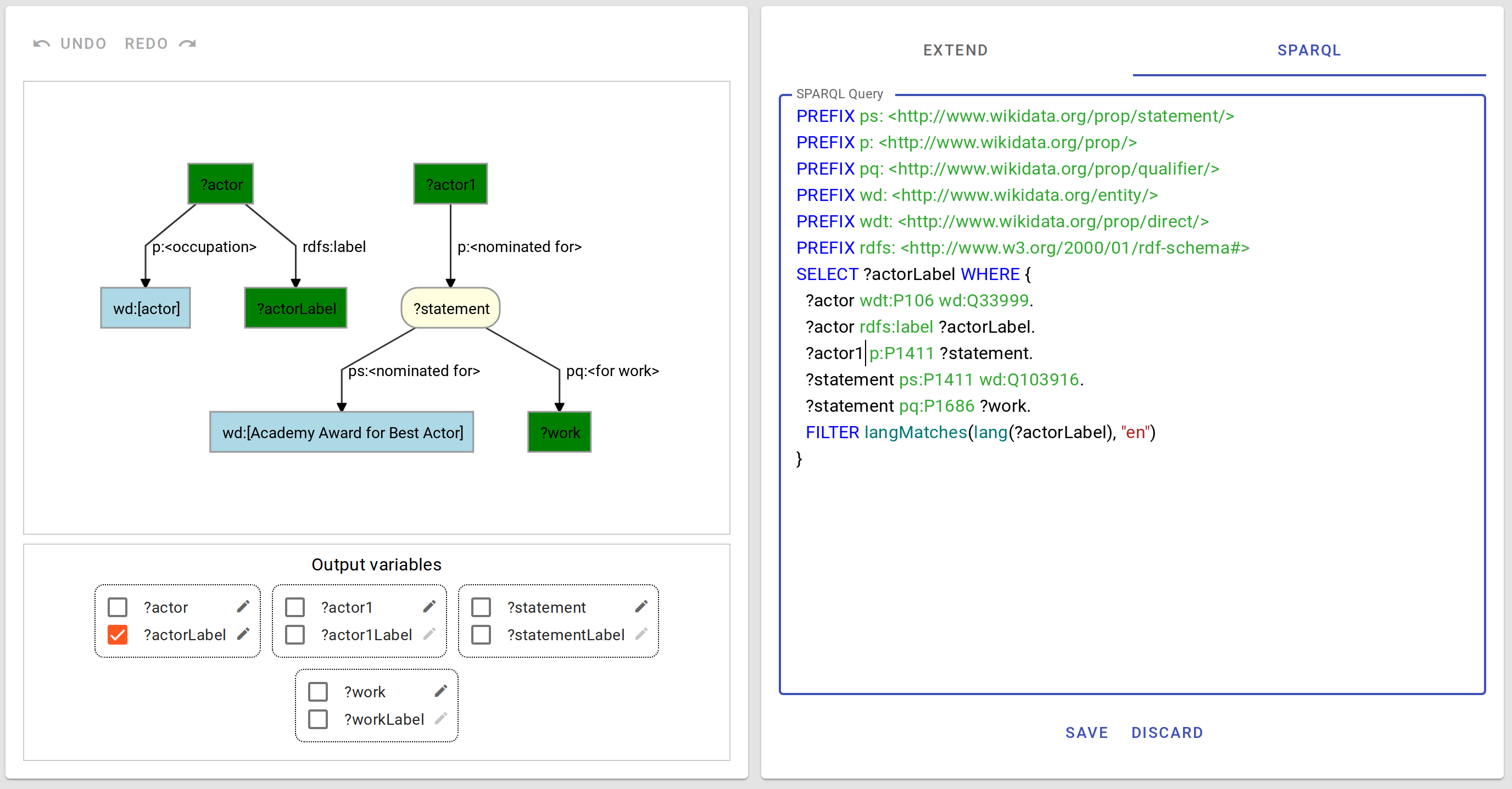The width and height of the screenshot is (1512, 789).
Task: Check the ?actor1 output variable
Action: point(294,607)
